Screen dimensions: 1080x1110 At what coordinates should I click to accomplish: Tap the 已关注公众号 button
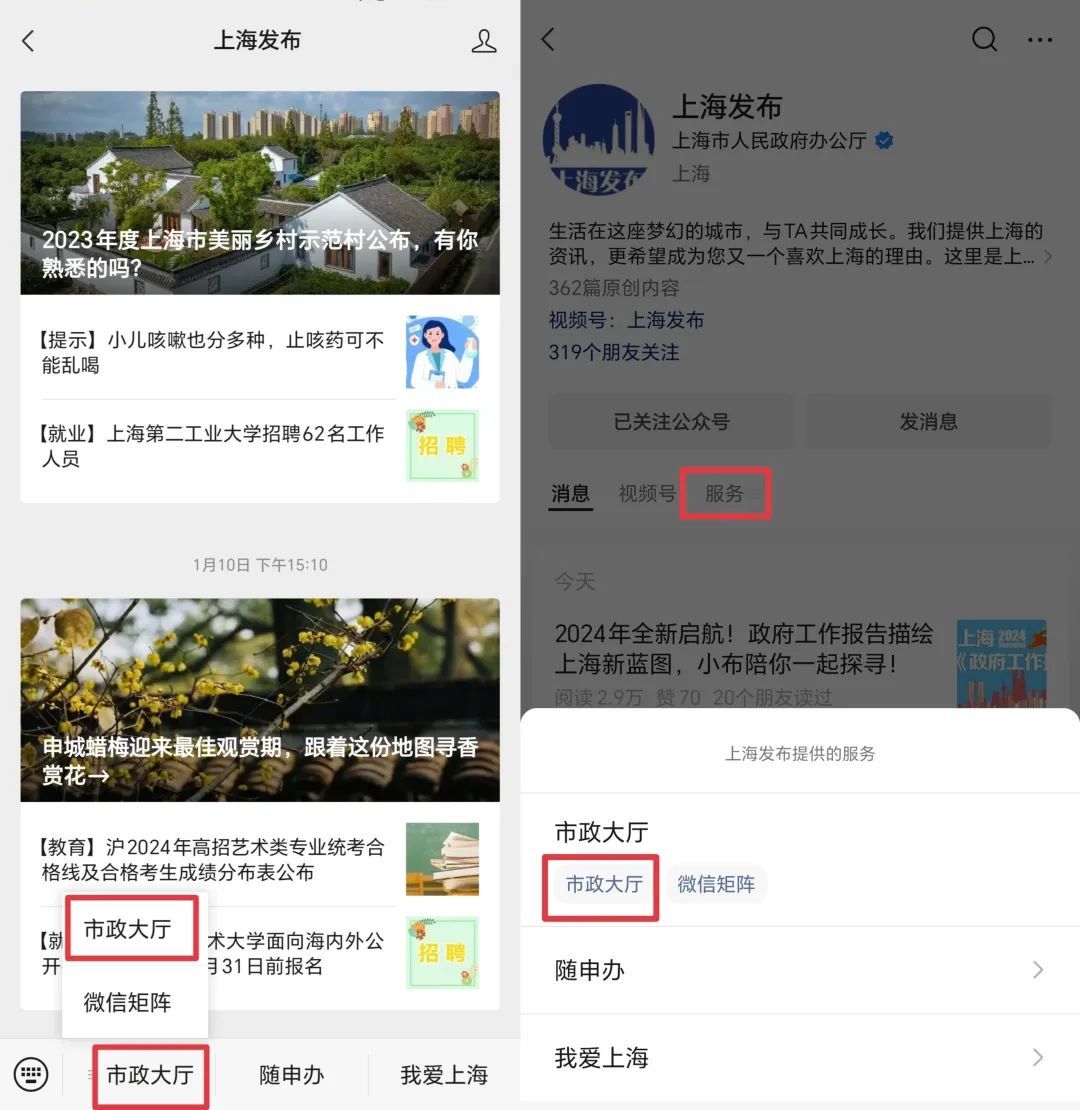(671, 422)
